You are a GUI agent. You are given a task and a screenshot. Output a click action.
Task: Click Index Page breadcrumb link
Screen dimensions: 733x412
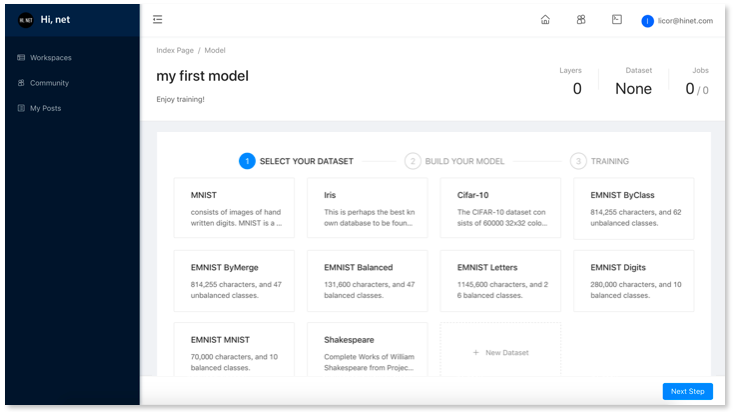tap(174, 50)
